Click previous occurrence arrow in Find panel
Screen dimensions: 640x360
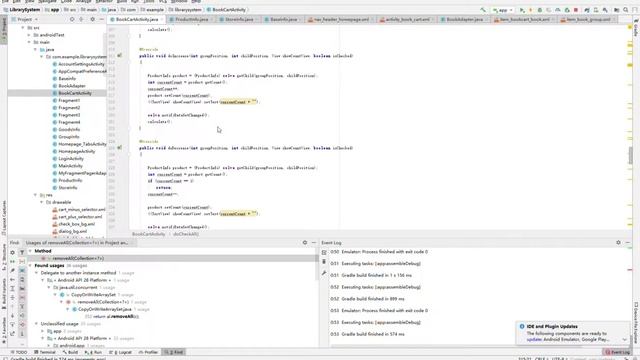[12, 307]
